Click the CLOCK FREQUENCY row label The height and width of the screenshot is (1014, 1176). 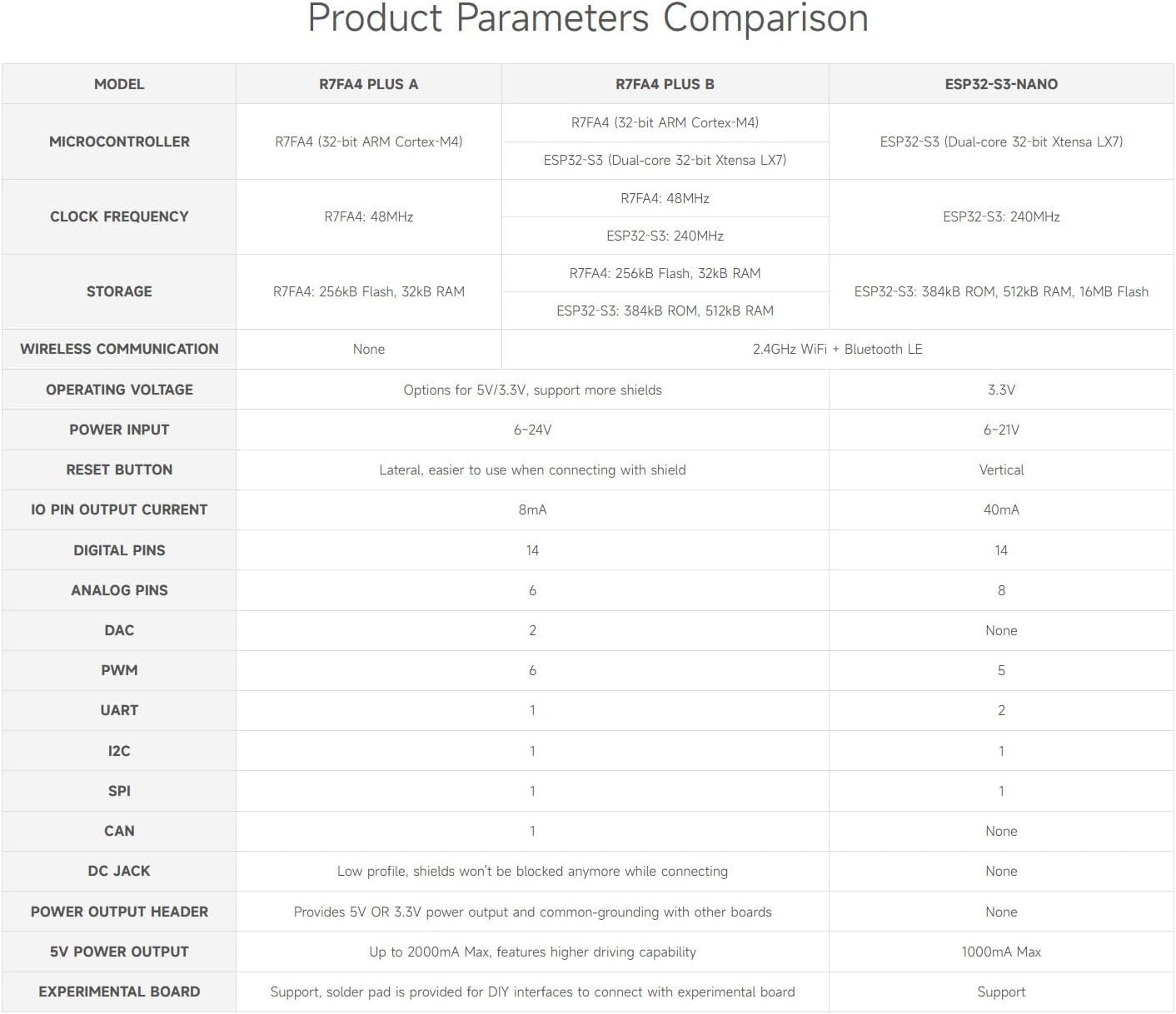coord(119,216)
